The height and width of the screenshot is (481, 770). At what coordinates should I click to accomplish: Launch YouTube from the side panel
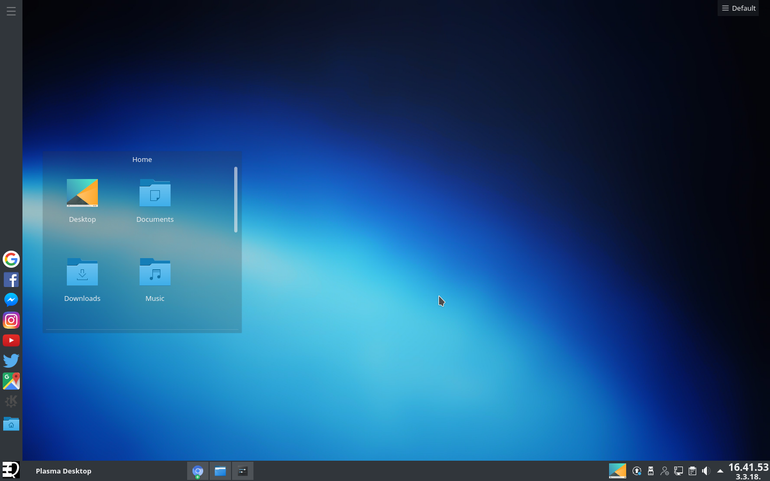(11, 340)
